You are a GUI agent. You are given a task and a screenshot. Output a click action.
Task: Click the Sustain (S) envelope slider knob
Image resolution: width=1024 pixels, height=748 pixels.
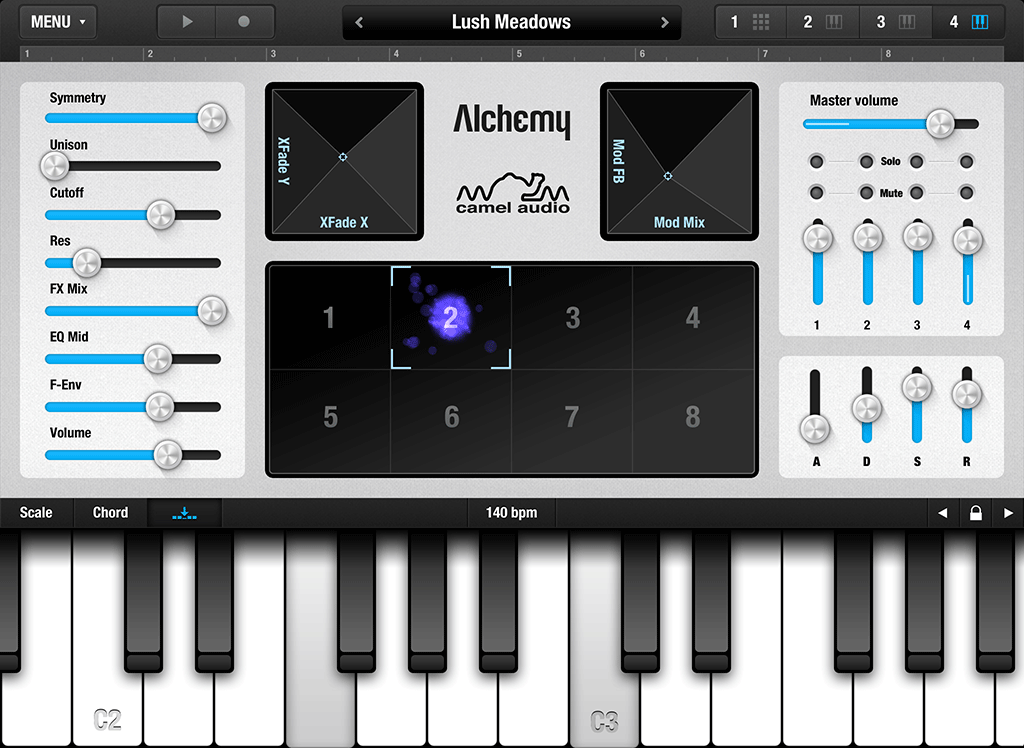917,387
